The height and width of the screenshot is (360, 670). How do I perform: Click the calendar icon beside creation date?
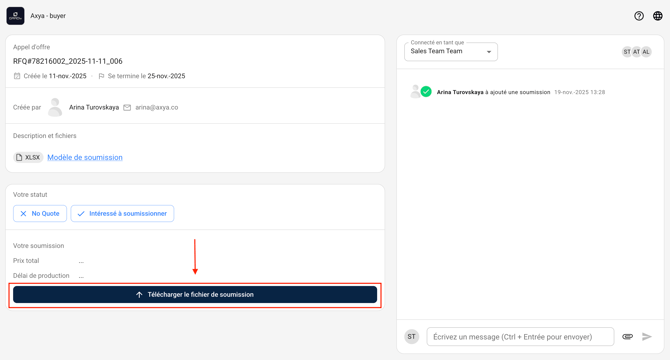[17, 76]
